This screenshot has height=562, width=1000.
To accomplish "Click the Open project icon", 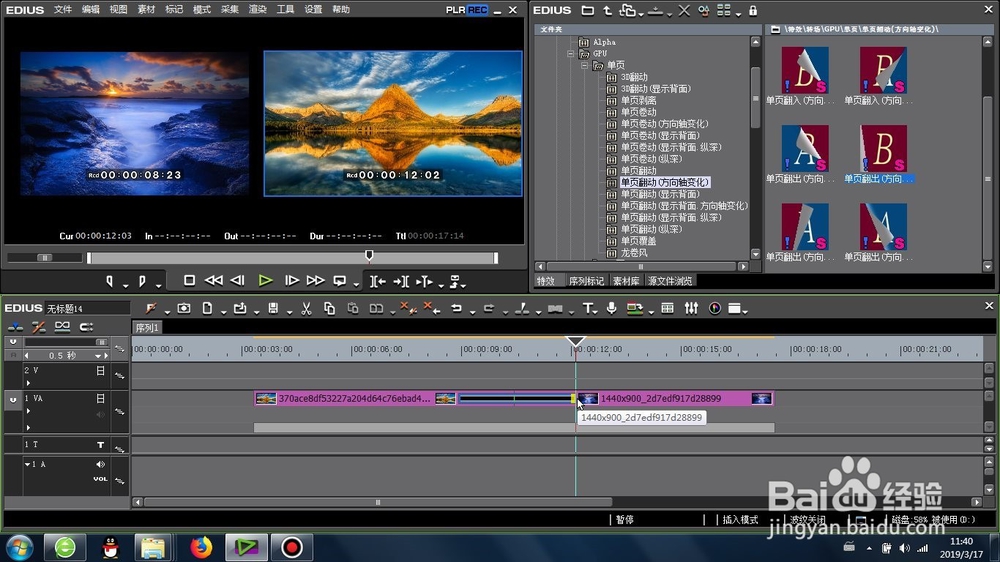I will click(x=240, y=309).
